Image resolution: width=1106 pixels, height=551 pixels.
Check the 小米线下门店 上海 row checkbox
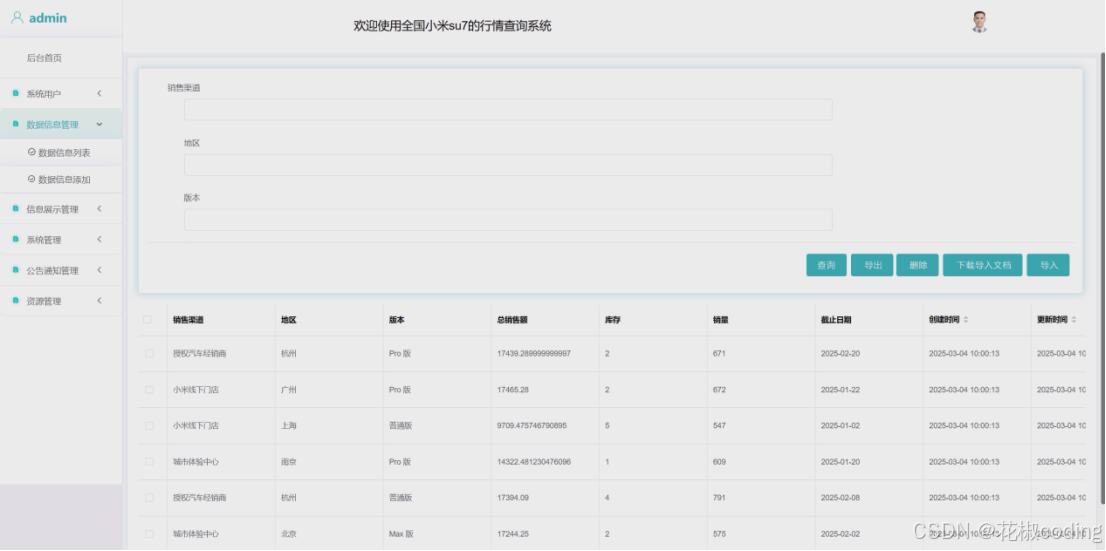(149, 425)
